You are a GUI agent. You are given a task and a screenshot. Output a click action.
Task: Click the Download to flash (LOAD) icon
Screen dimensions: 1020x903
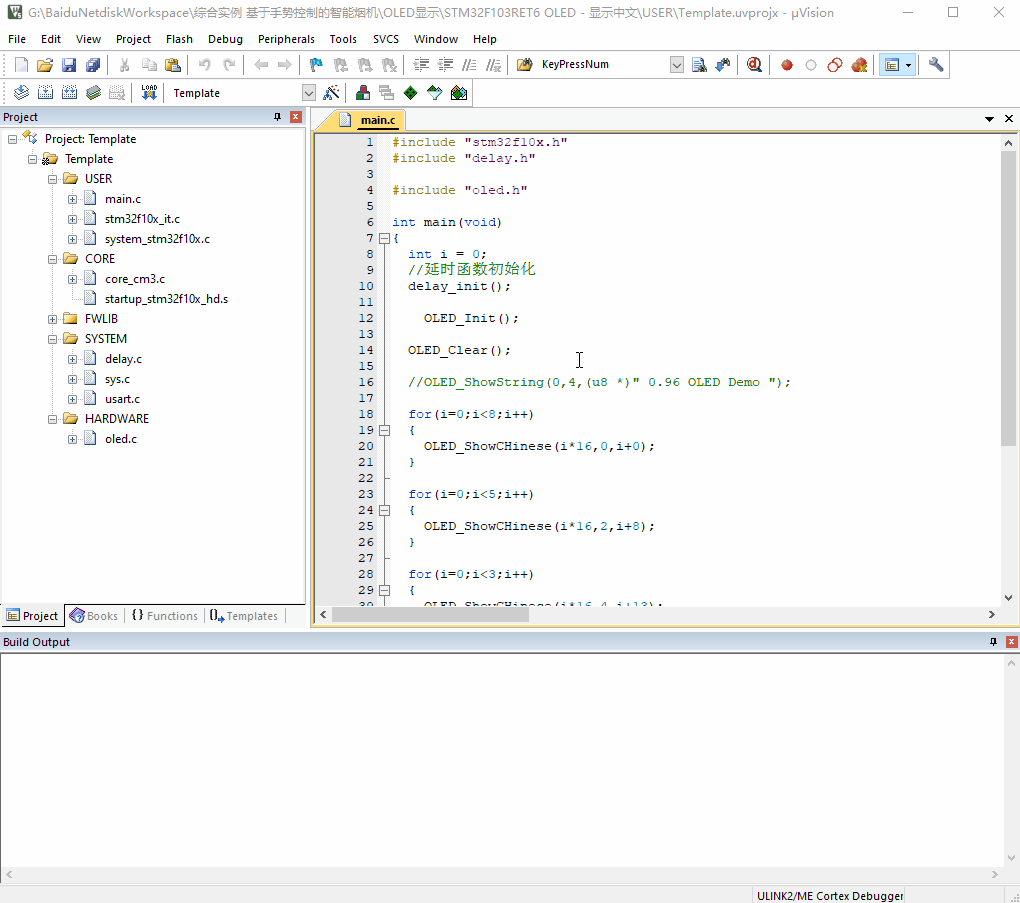tap(149, 93)
